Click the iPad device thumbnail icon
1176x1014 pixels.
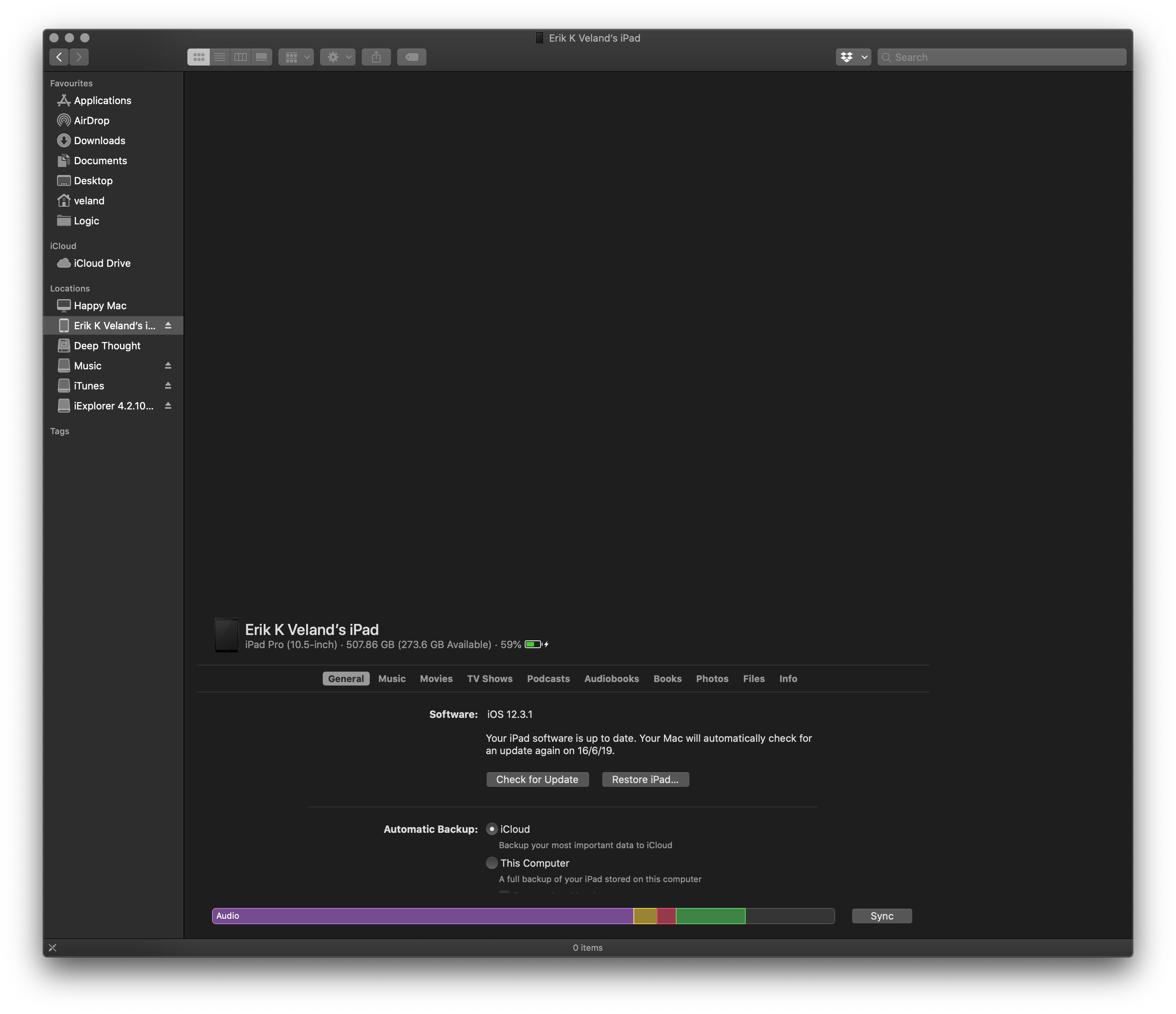tap(226, 635)
